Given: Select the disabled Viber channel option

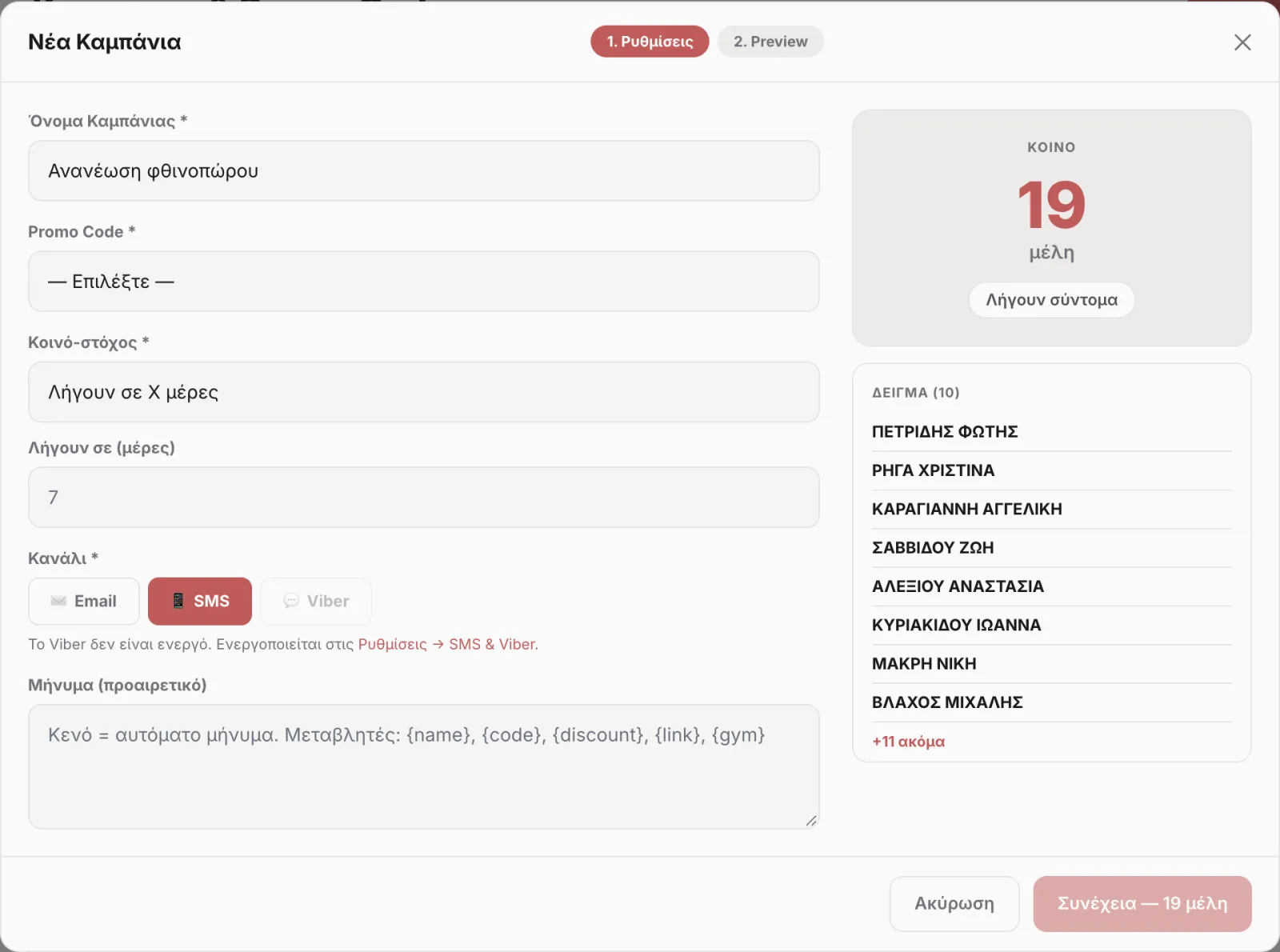Looking at the screenshot, I should point(316,601).
